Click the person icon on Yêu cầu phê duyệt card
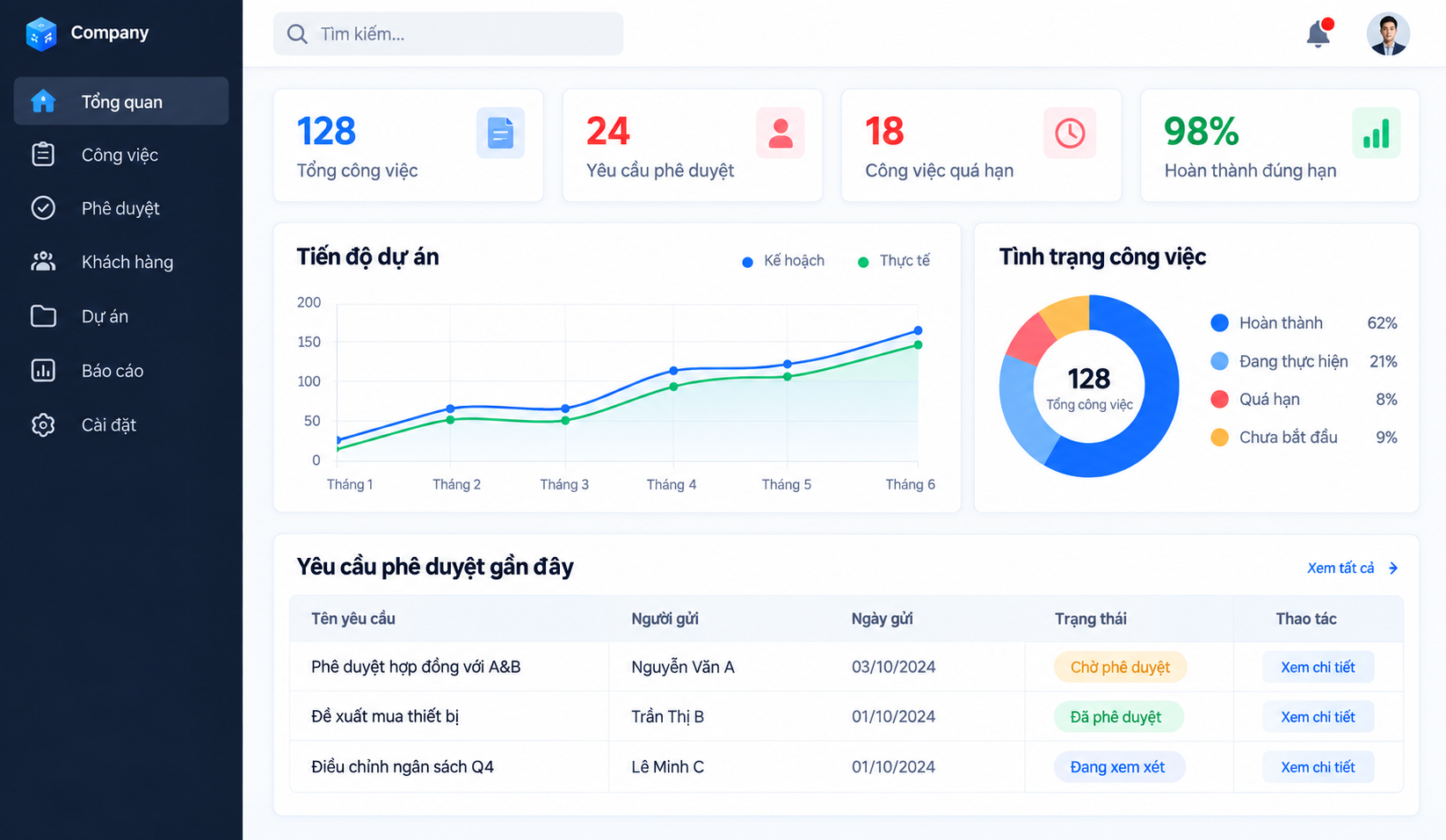The height and width of the screenshot is (840, 1446). click(x=780, y=133)
